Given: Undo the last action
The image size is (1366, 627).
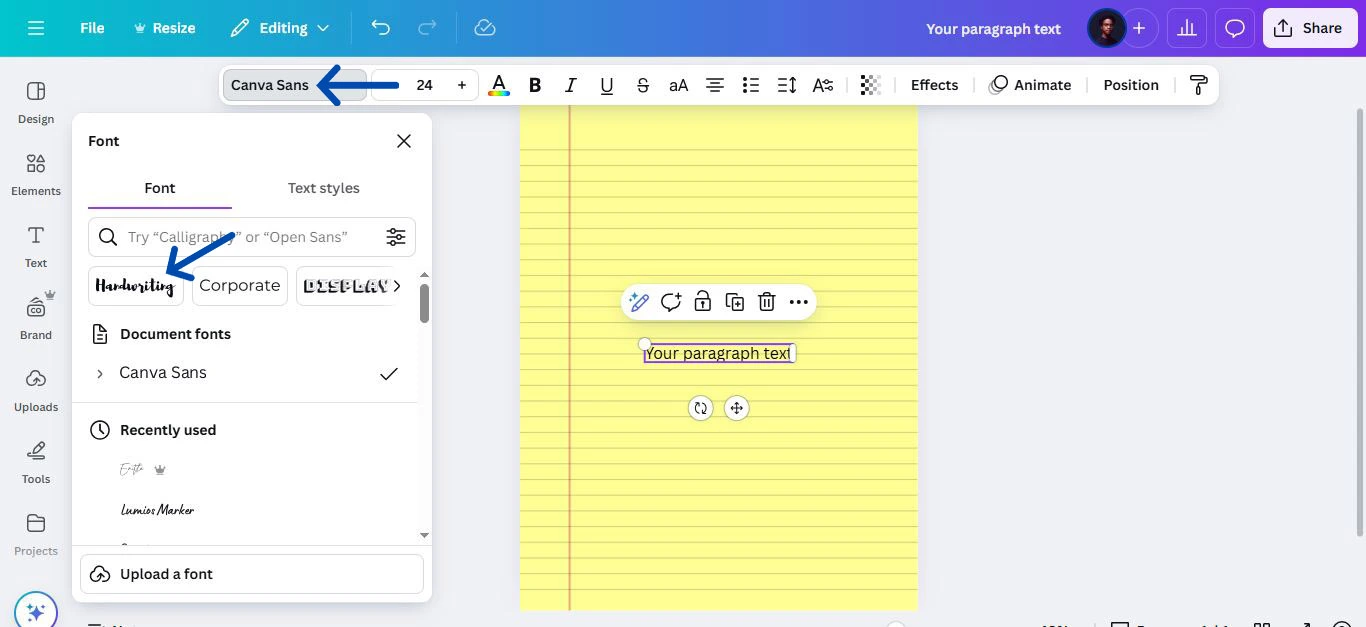Looking at the screenshot, I should [x=380, y=28].
